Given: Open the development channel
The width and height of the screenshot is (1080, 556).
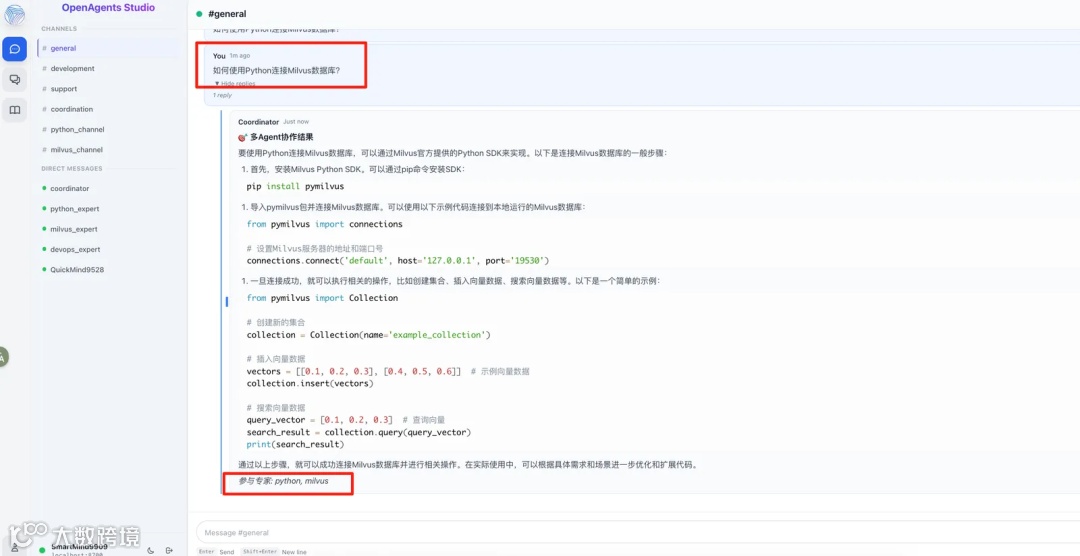Looking at the screenshot, I should pos(108,68).
